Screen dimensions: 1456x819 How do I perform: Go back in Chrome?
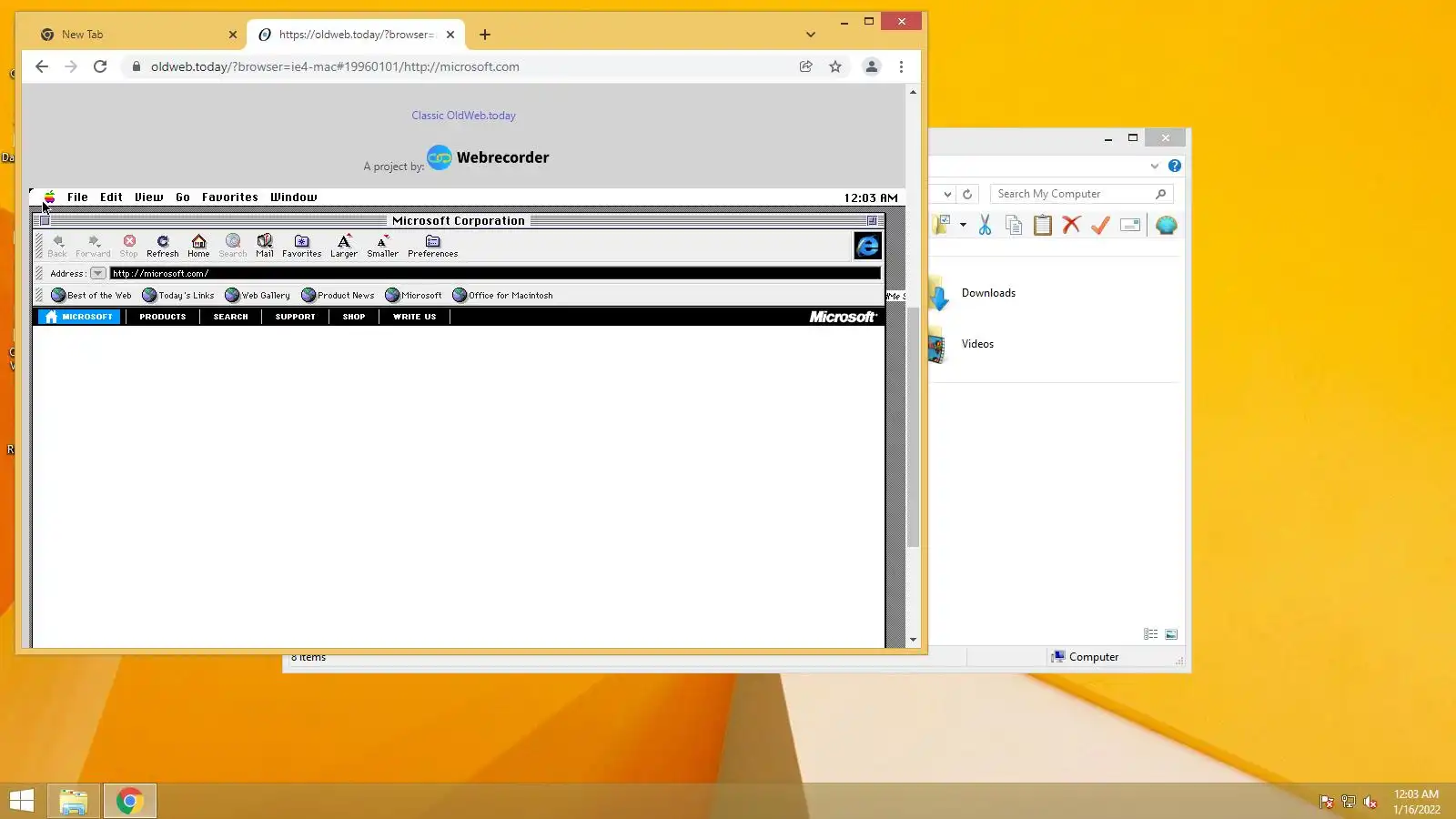(x=42, y=66)
